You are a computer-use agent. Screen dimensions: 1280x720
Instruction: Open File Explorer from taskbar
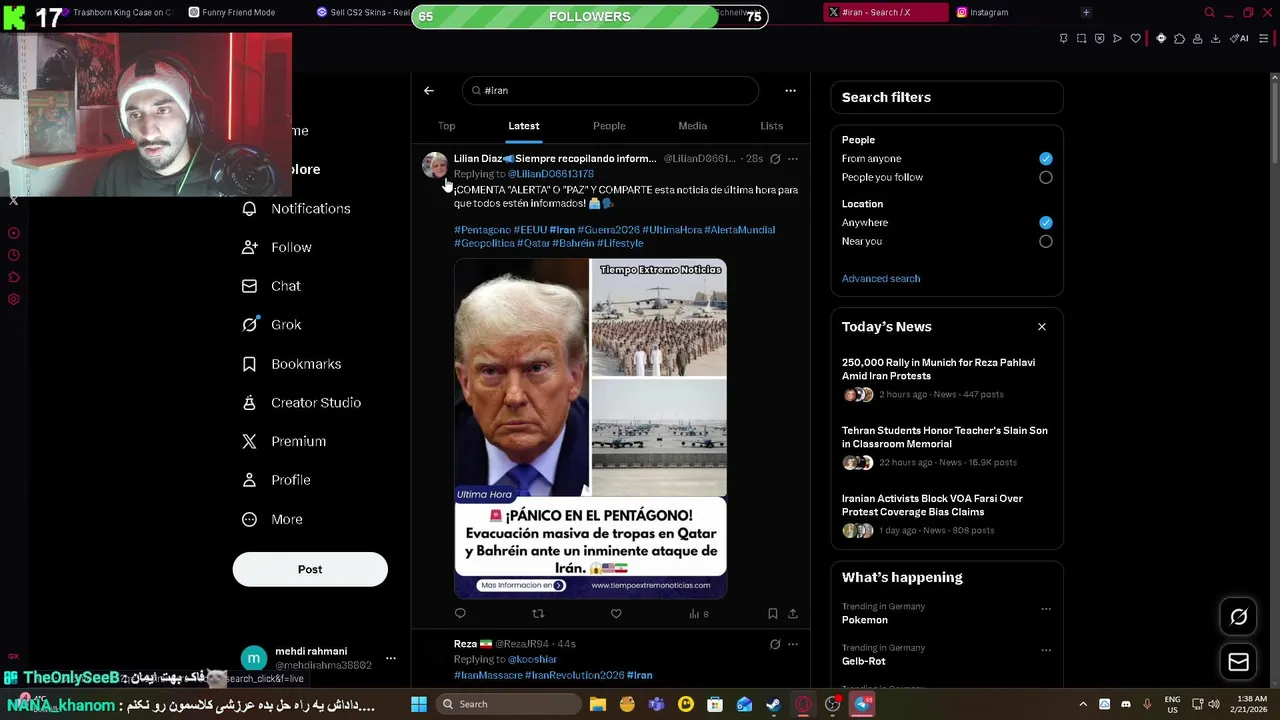click(x=598, y=704)
